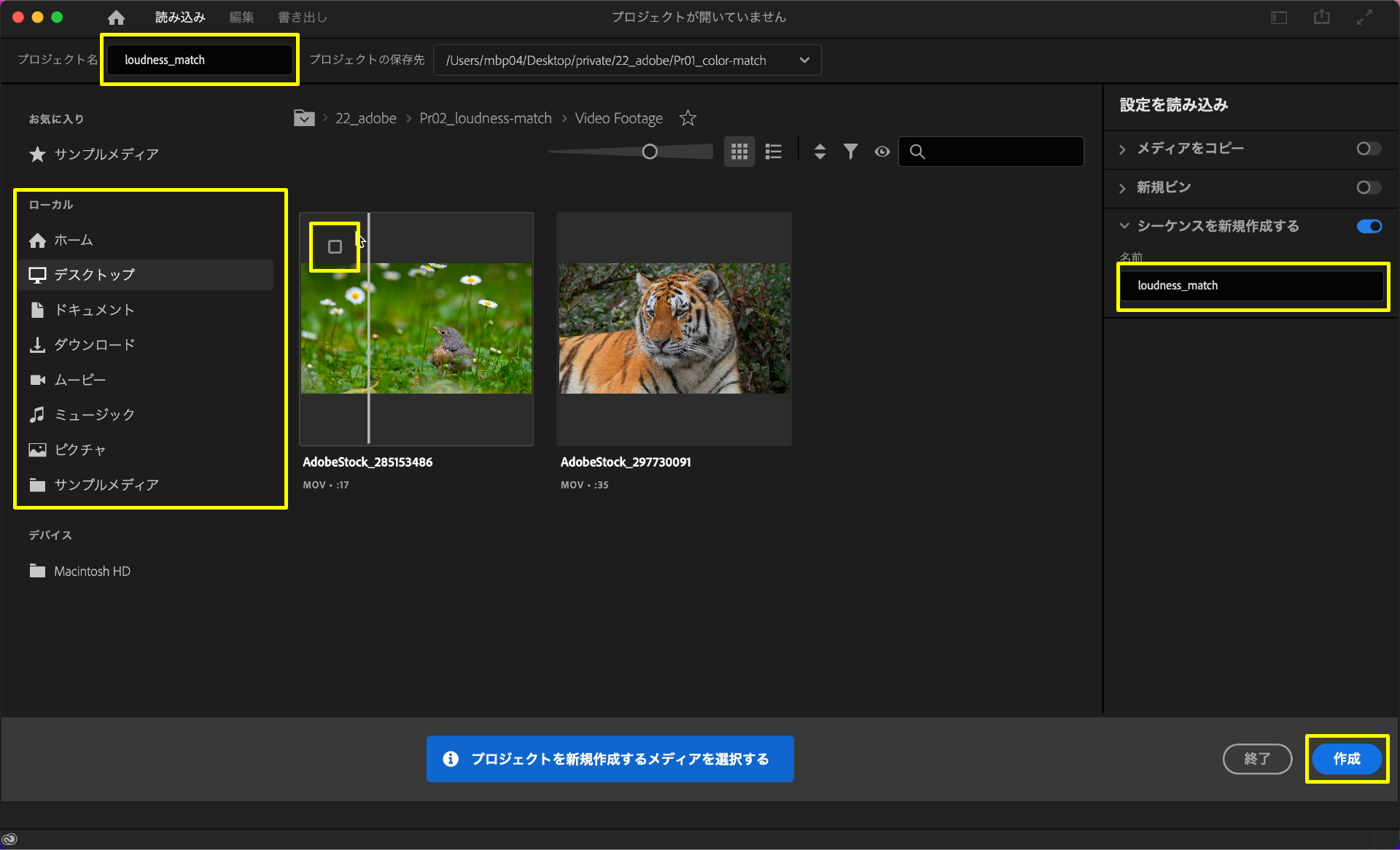The width and height of the screenshot is (1400, 850).
Task: Switch to grid view icon
Action: [x=739, y=152]
